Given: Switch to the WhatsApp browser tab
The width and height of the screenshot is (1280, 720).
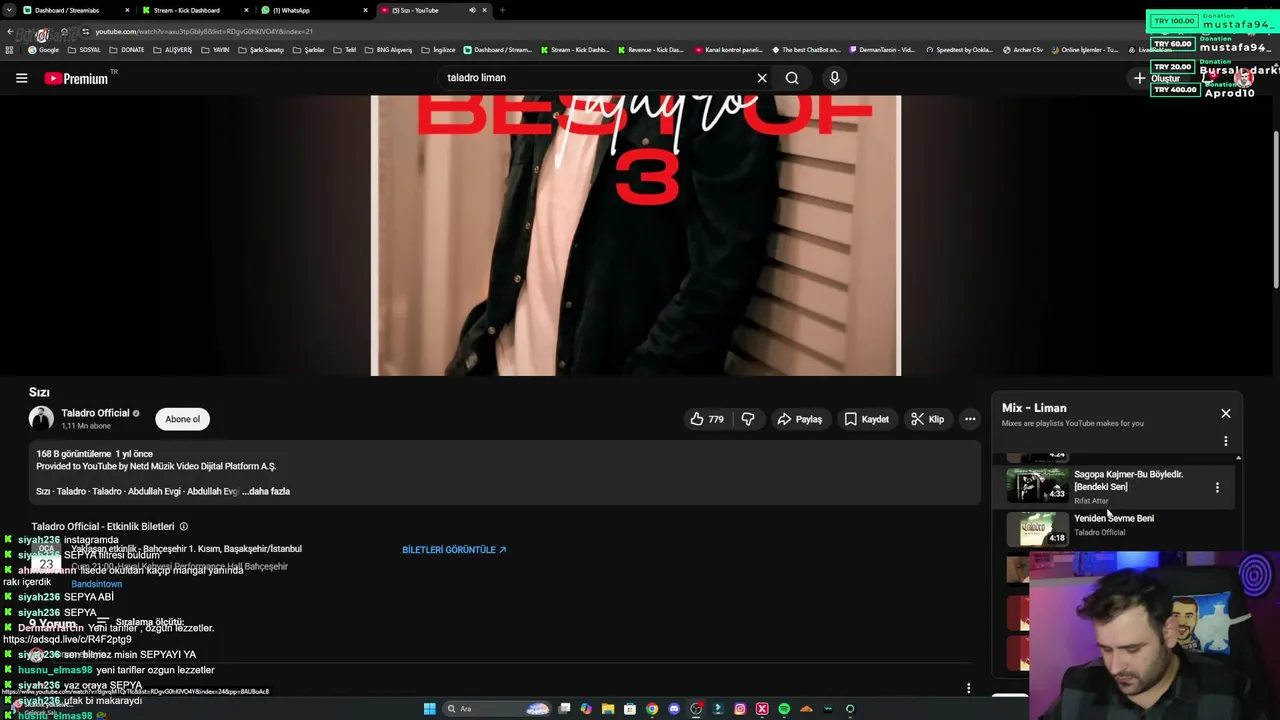Looking at the screenshot, I should pyautogui.click(x=314, y=10).
